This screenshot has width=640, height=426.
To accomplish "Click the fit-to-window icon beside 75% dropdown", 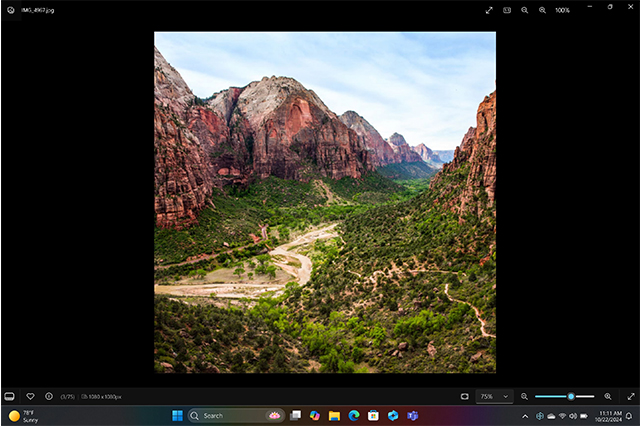I will pos(464,396).
